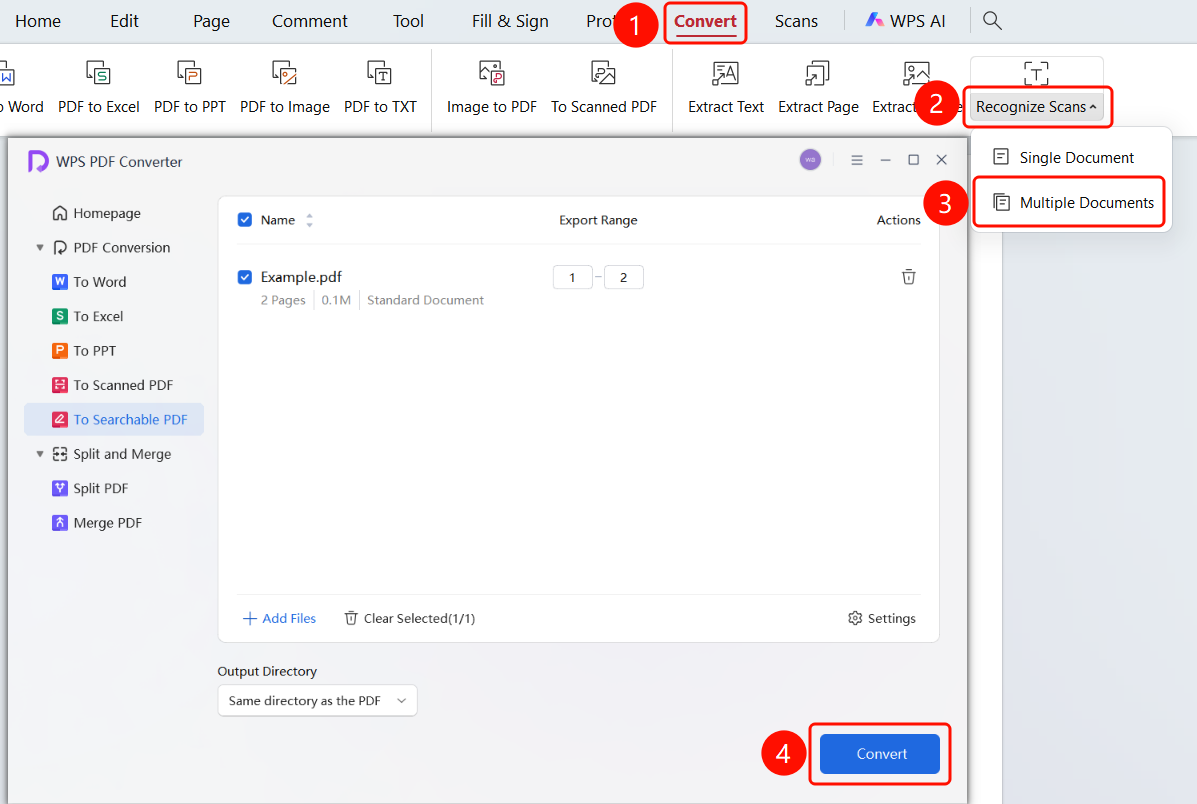This screenshot has width=1197, height=804.
Task: Choose To Scanned PDF in sidebar
Action: [x=112, y=385]
